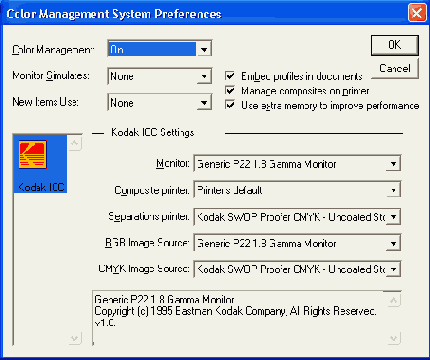Toggle Use extra memory to improve performance

(230, 105)
